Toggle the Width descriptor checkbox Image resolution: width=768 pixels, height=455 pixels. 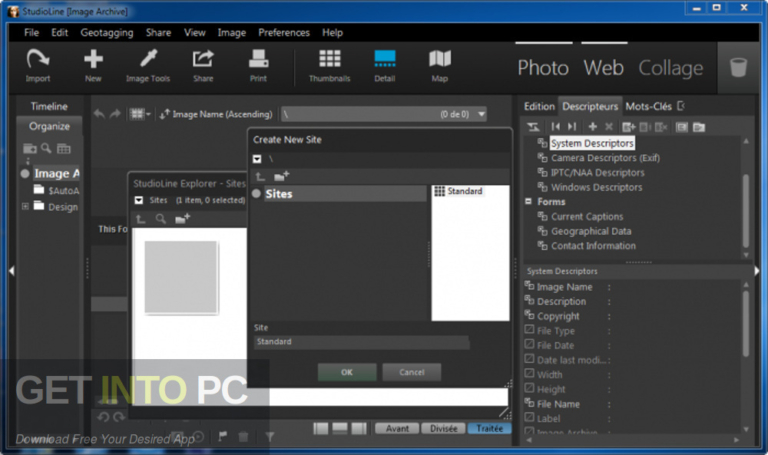coord(529,373)
